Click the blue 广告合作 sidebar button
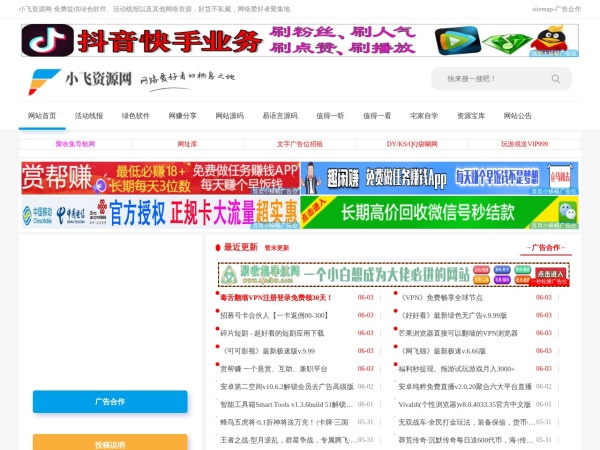The width and height of the screenshot is (600, 450). (110, 402)
